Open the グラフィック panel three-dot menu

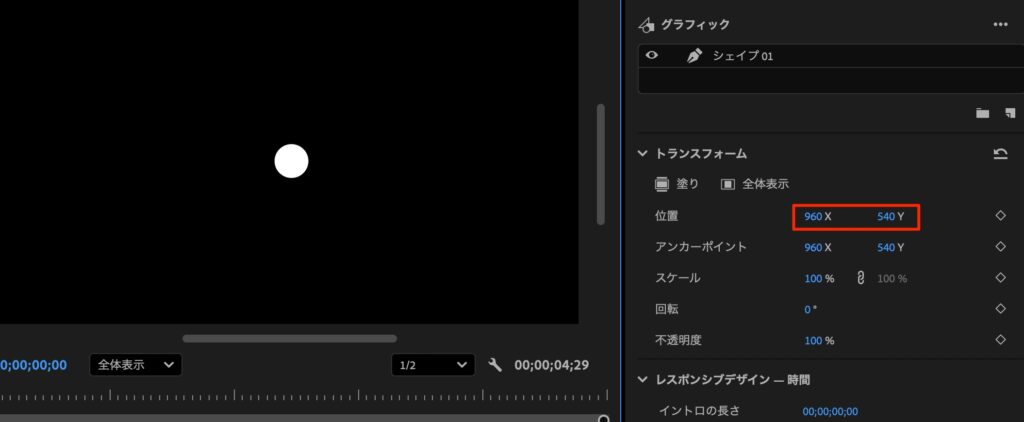pyautogui.click(x=1000, y=24)
